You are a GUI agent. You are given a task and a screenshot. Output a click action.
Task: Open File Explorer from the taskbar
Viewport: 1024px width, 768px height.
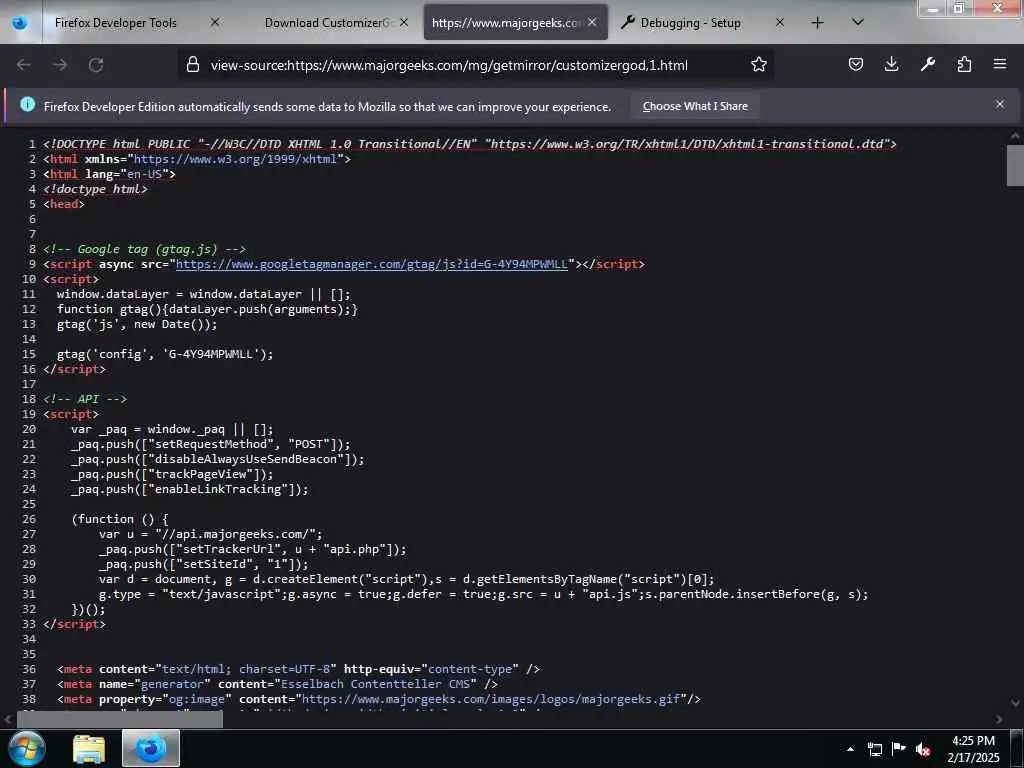tap(89, 749)
